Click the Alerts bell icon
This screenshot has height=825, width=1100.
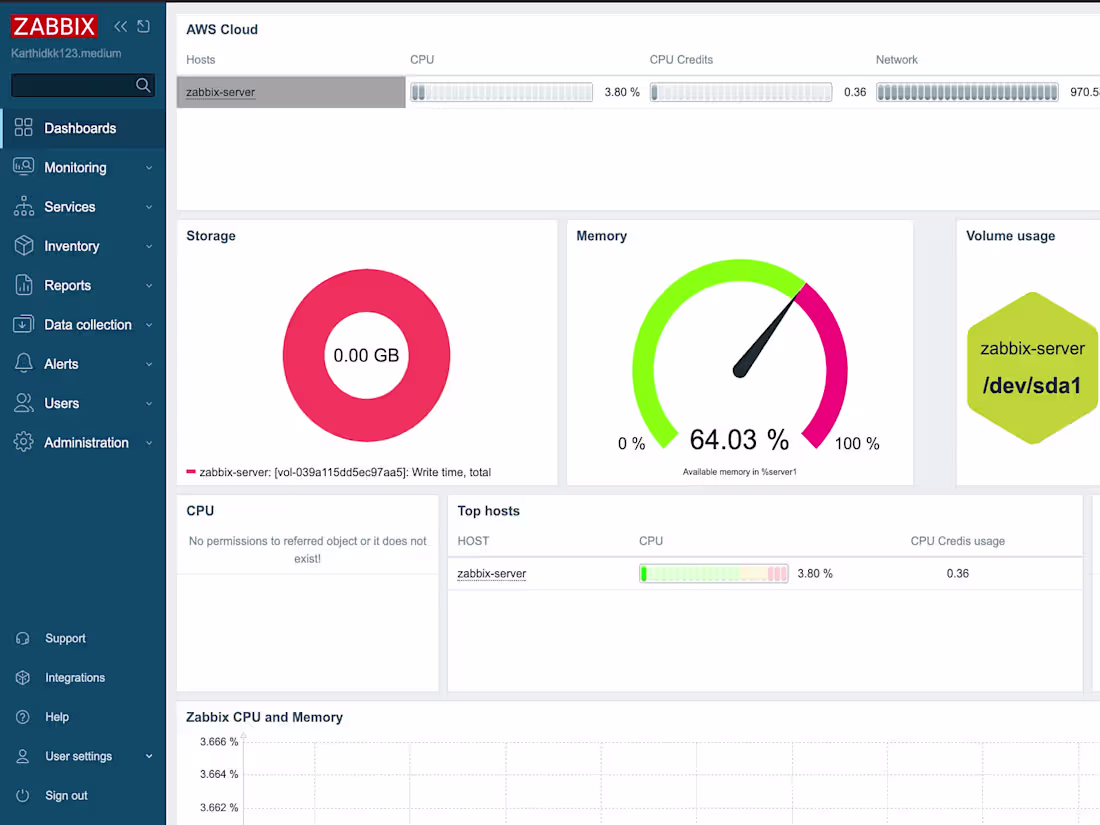tap(23, 364)
